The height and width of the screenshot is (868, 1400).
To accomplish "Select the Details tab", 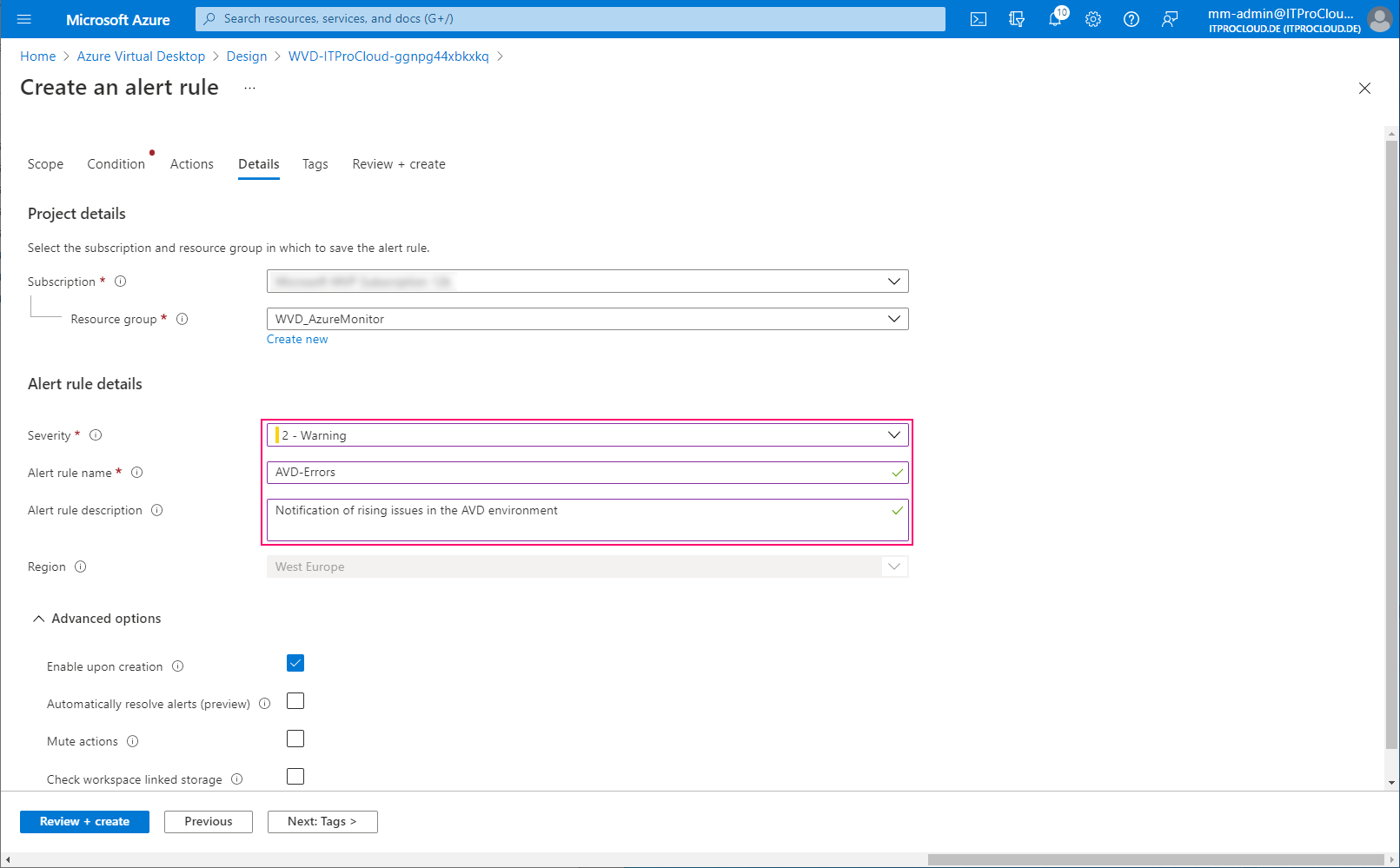I will tap(259, 164).
